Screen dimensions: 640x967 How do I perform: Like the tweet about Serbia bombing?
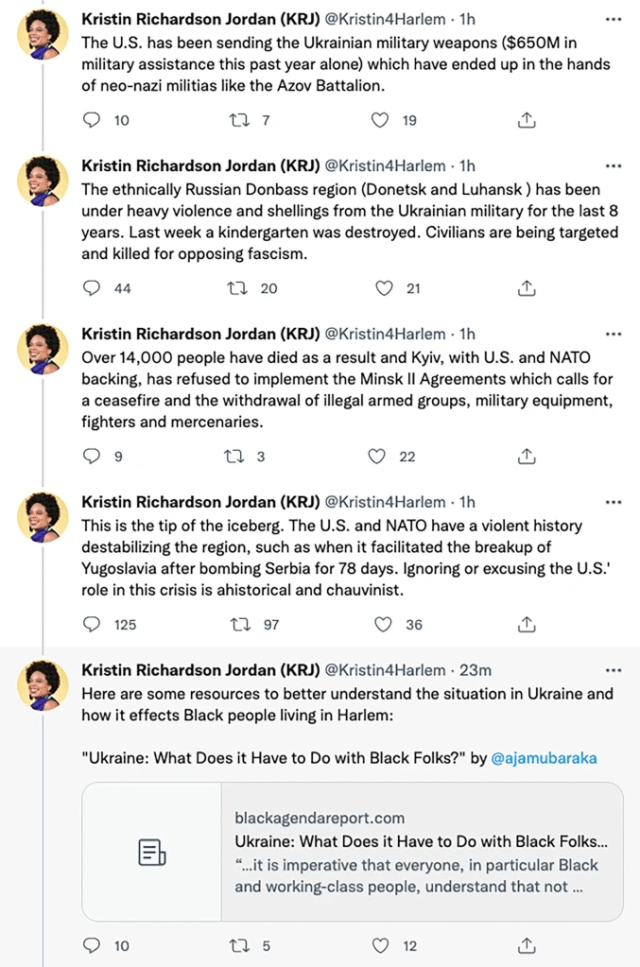(x=380, y=624)
